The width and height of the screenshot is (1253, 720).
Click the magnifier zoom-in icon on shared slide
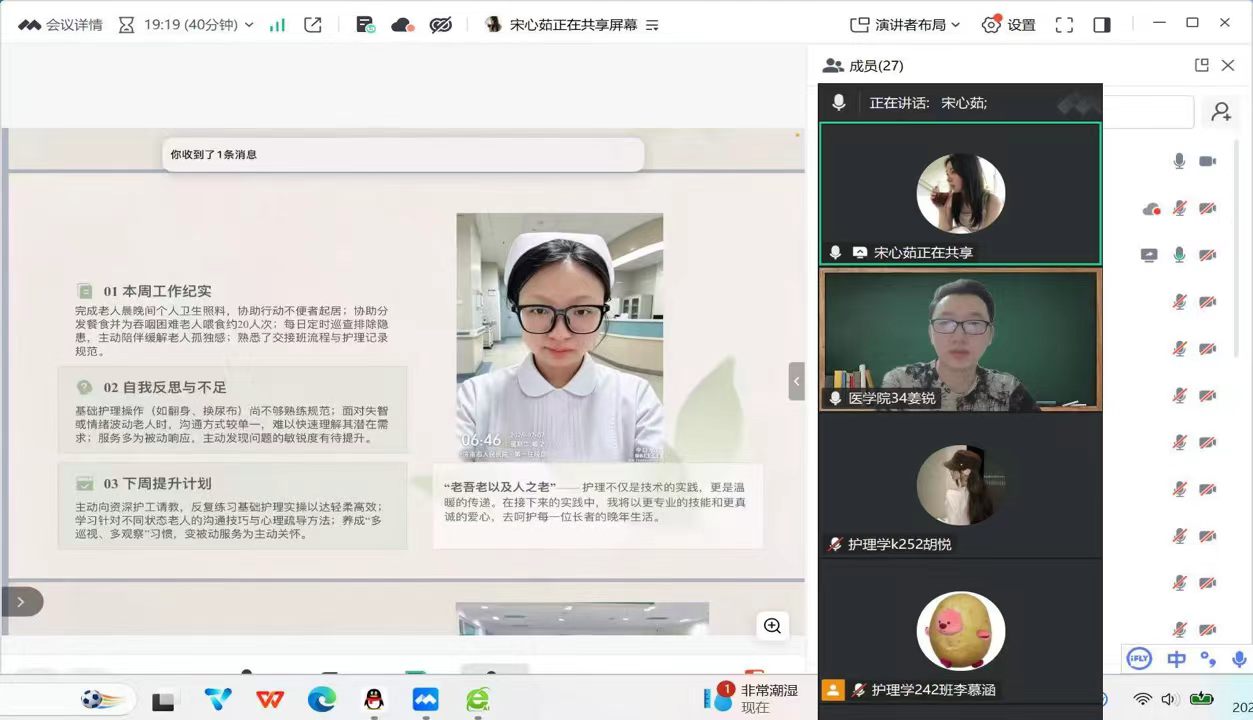(x=772, y=626)
